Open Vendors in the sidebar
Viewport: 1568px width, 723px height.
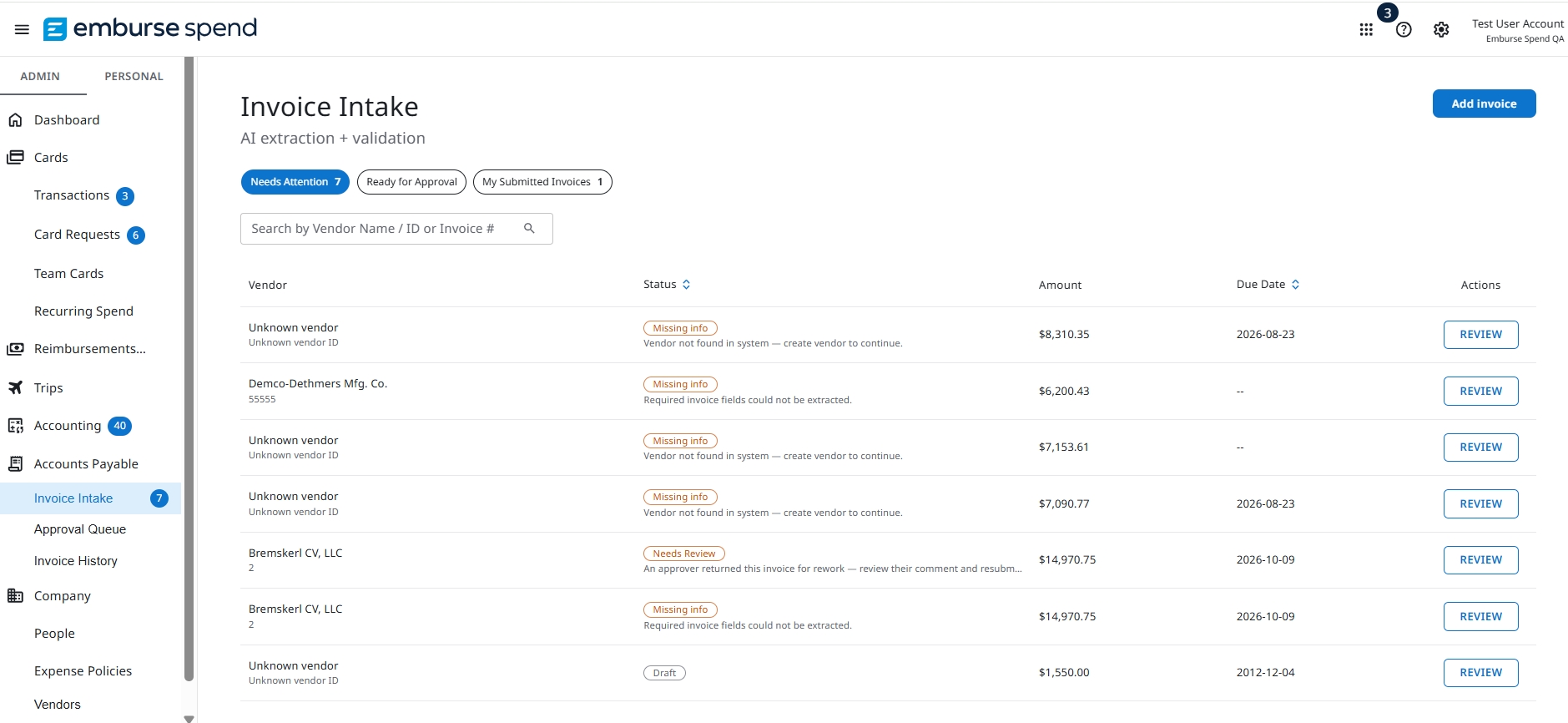point(58,705)
